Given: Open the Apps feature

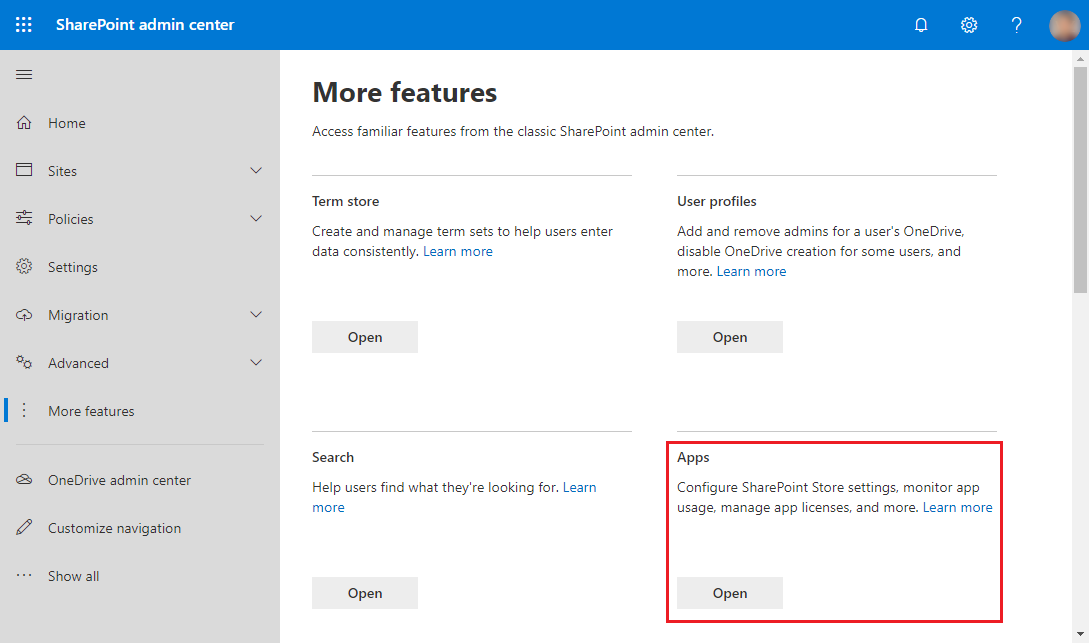Looking at the screenshot, I should (730, 593).
